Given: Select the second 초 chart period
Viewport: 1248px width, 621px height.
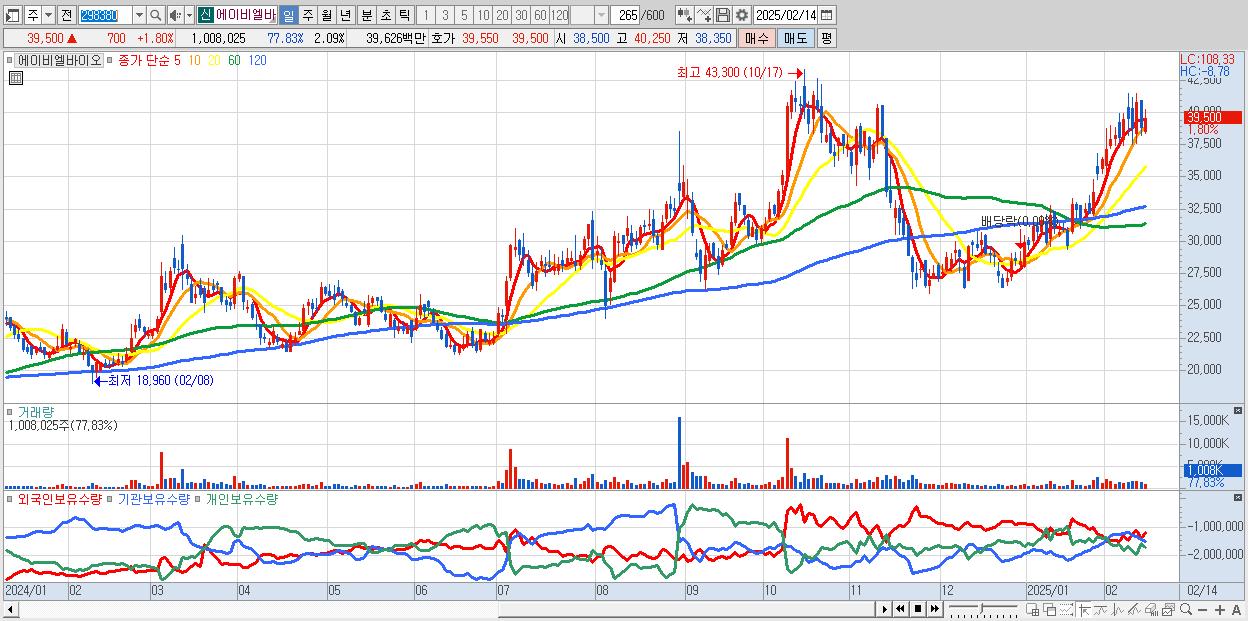Looking at the screenshot, I should pyautogui.click(x=385, y=15).
